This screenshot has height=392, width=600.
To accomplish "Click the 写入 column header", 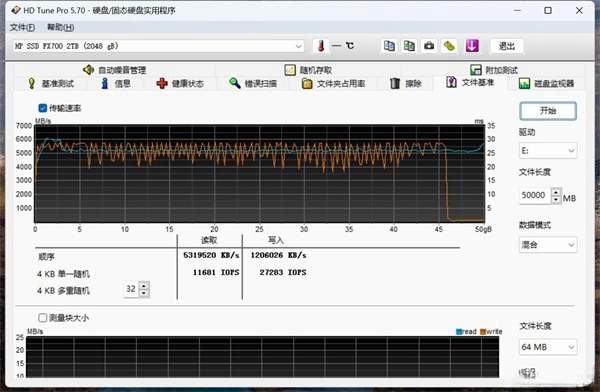I will pos(276,240).
